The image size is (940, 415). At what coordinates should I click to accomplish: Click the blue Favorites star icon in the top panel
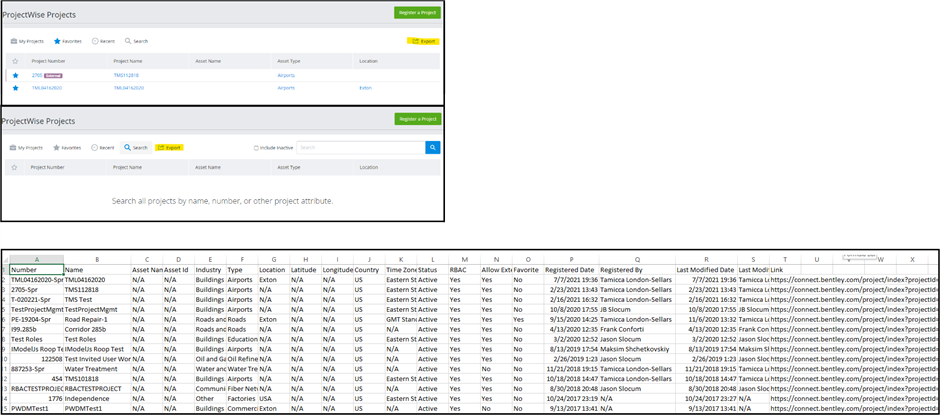[x=57, y=41]
